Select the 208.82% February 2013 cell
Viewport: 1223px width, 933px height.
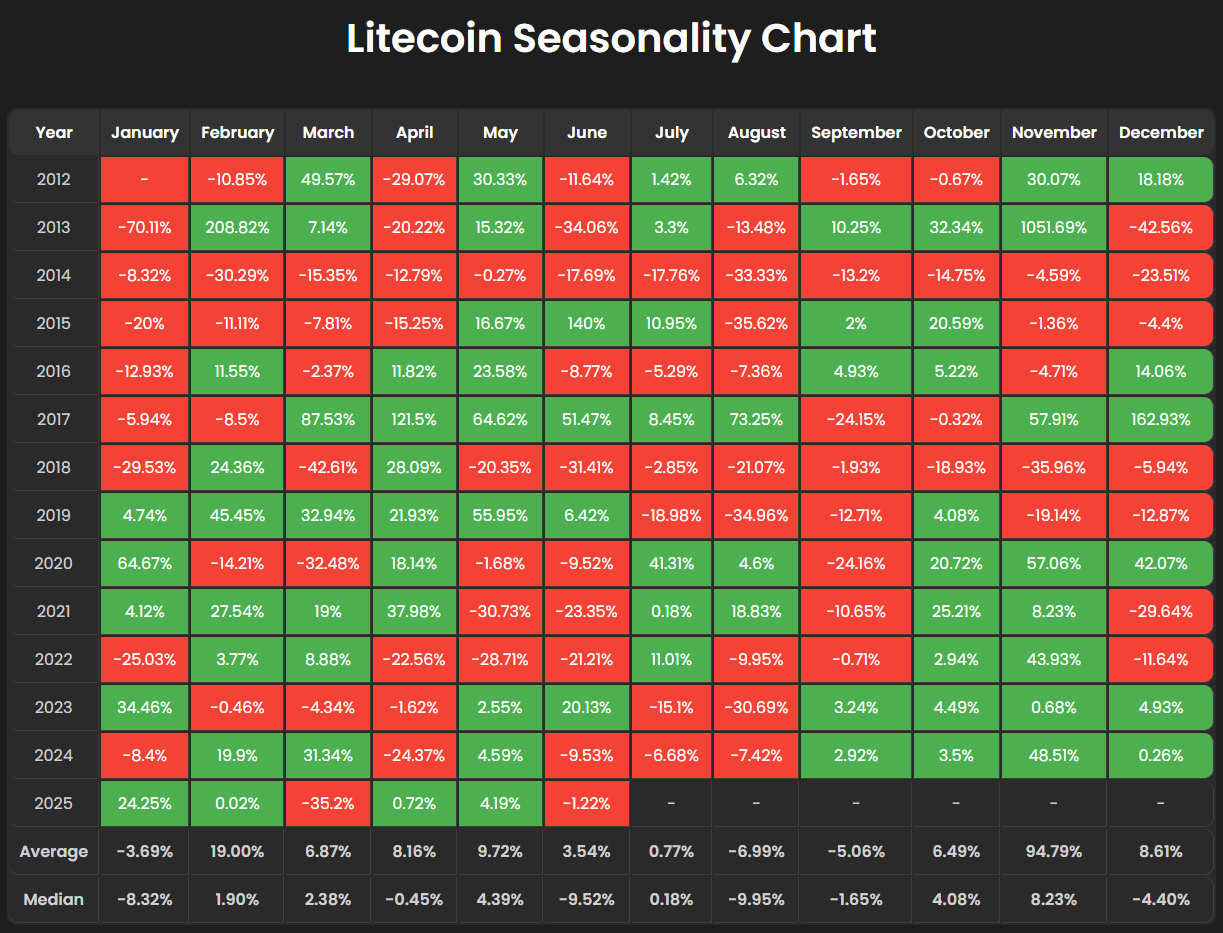(x=237, y=228)
